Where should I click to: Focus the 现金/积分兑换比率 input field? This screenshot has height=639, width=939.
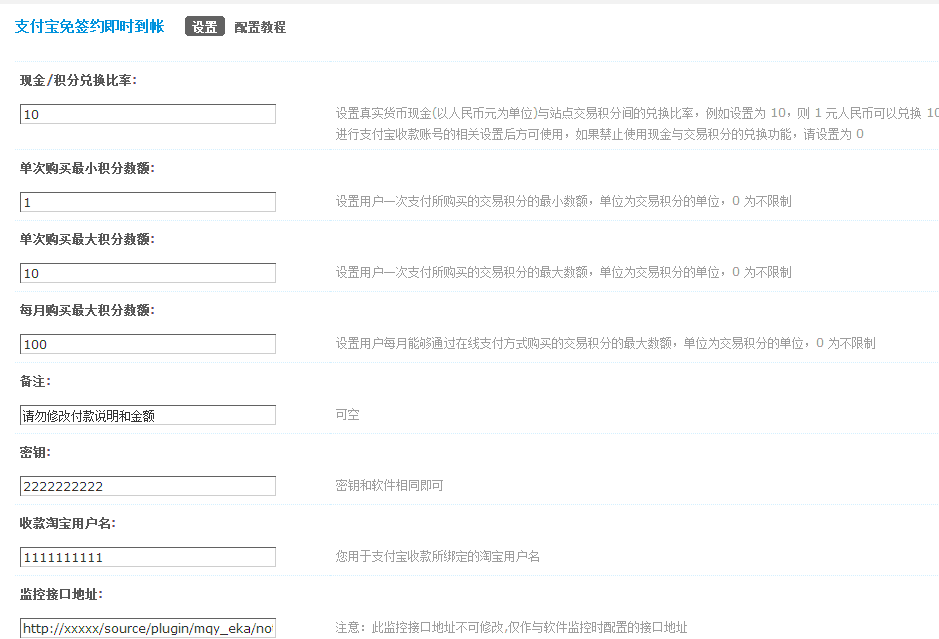(x=148, y=115)
